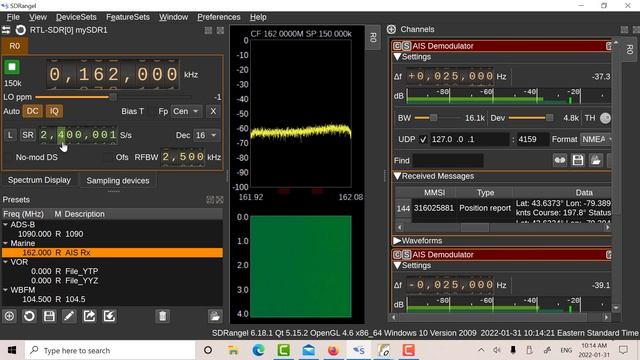Viewport: 640px width, 360px height.
Task: Collapse the ADS-B preset group
Action: [5, 224]
